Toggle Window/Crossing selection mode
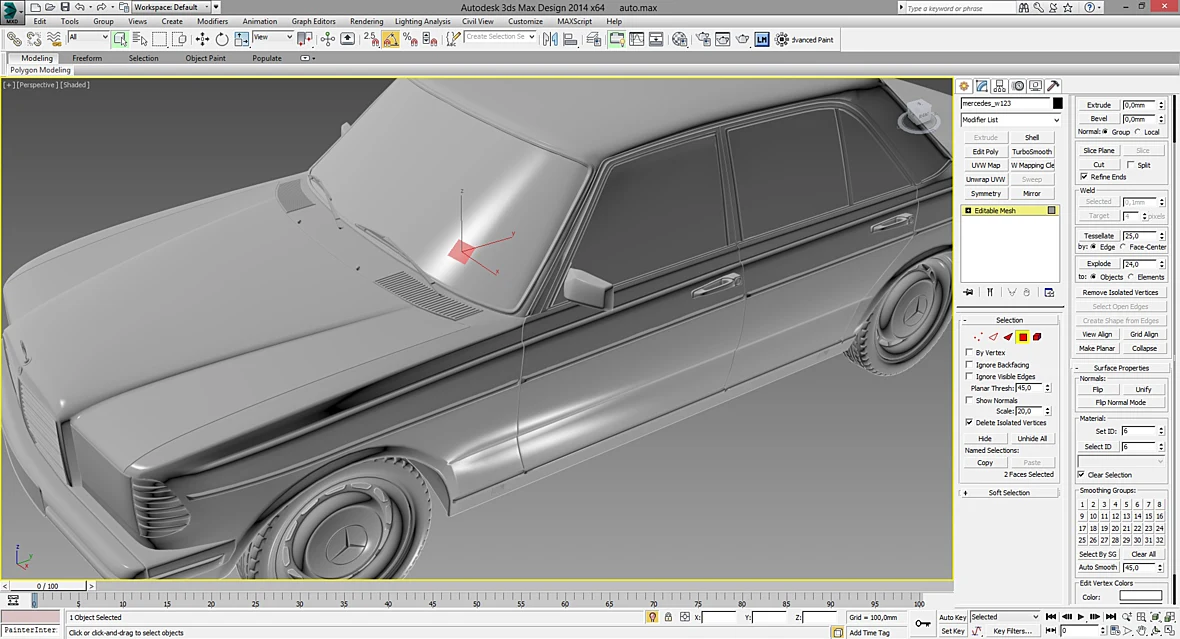 [179, 39]
